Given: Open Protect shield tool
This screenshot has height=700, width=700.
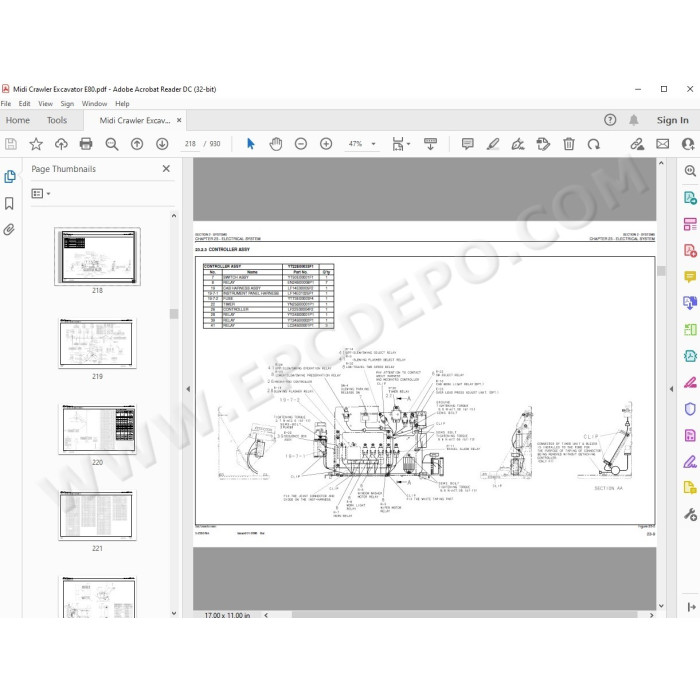Looking at the screenshot, I should pos(690,409).
